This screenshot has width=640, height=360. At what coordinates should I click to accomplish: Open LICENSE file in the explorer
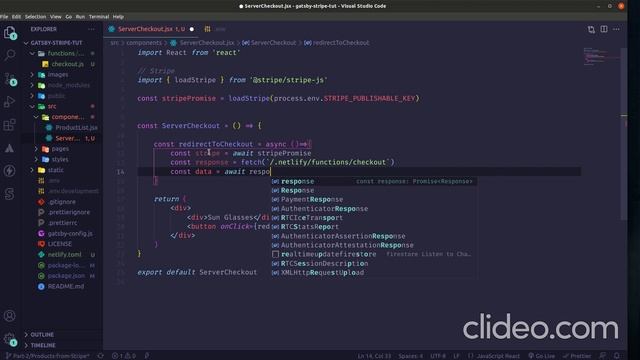click(60, 244)
